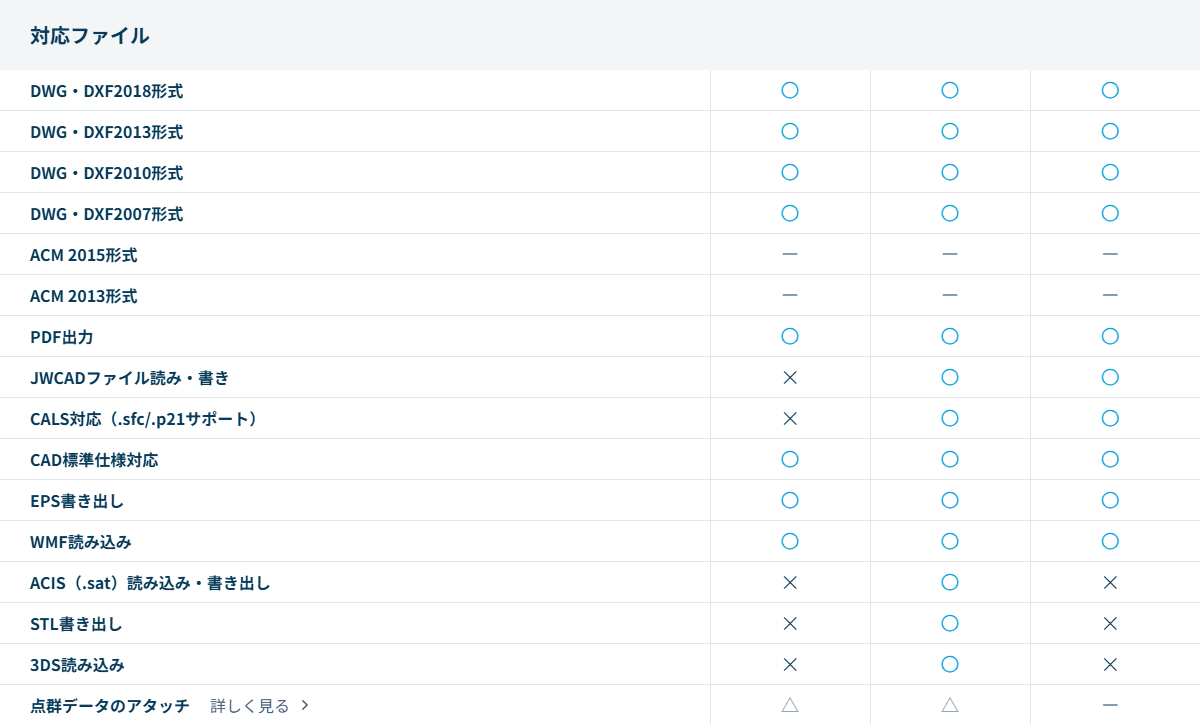Click the DWG・DXF2013形式 row label

pos(106,132)
